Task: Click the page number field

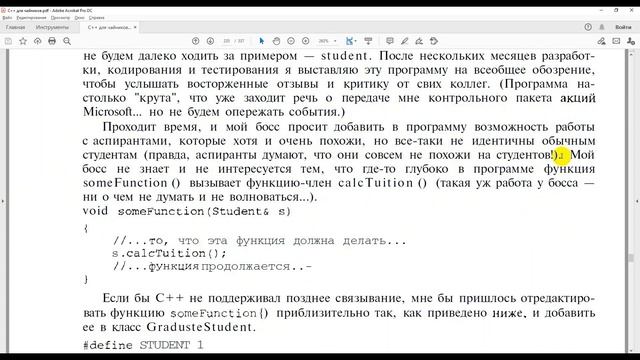Action: [227, 41]
